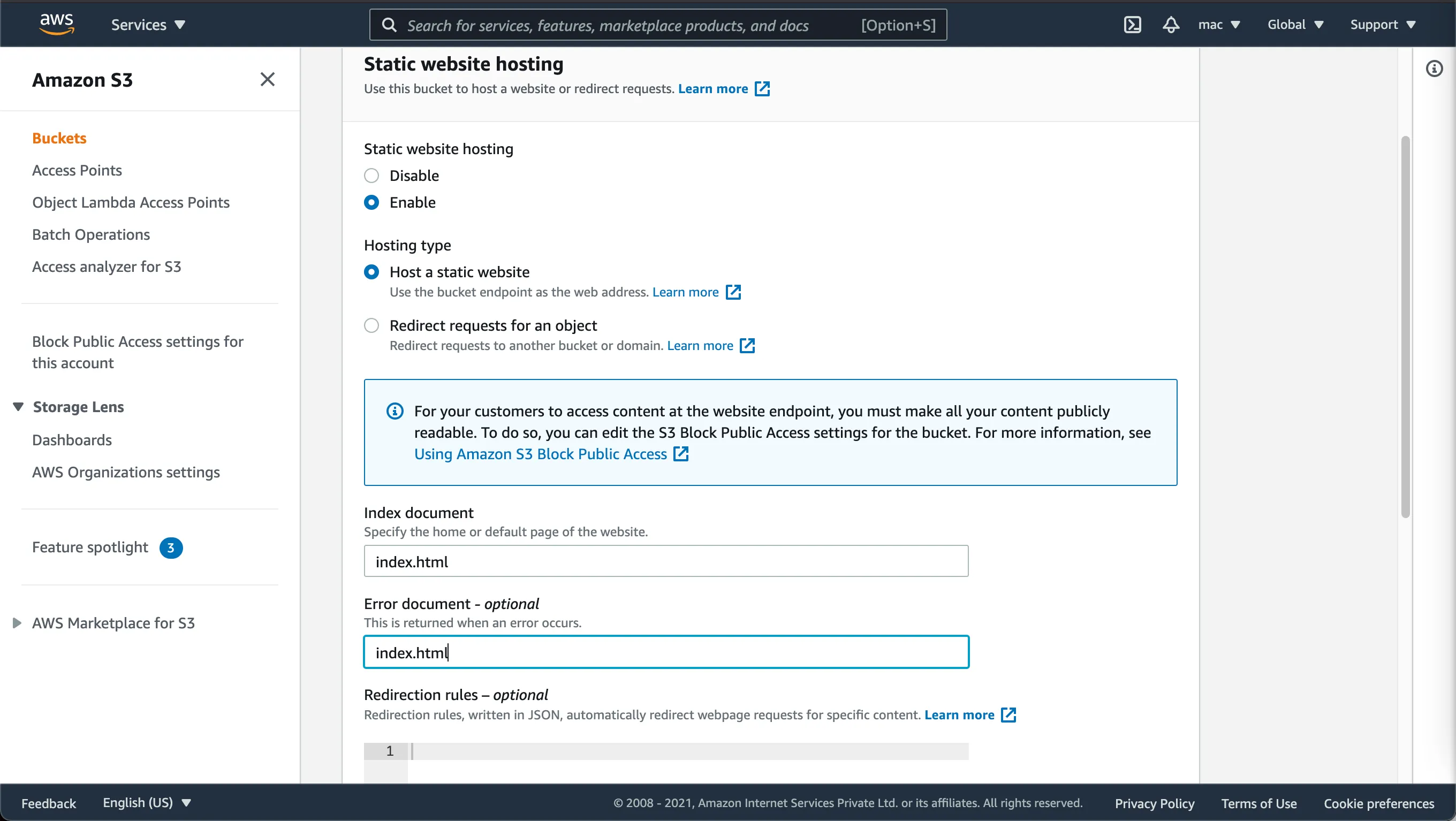Open Batch Operations in sidebar
Screen dimensions: 1456x821
coord(91,234)
